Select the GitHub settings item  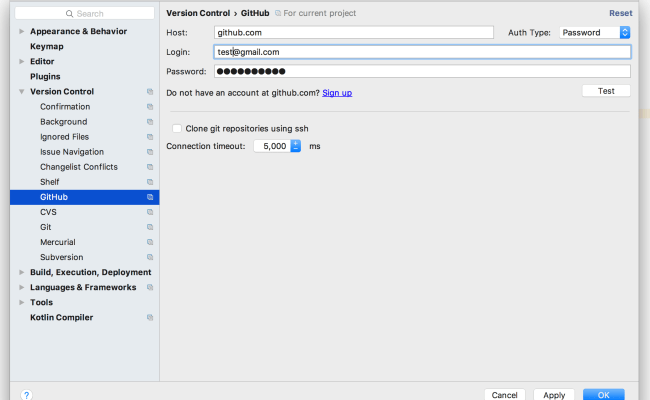coord(85,197)
